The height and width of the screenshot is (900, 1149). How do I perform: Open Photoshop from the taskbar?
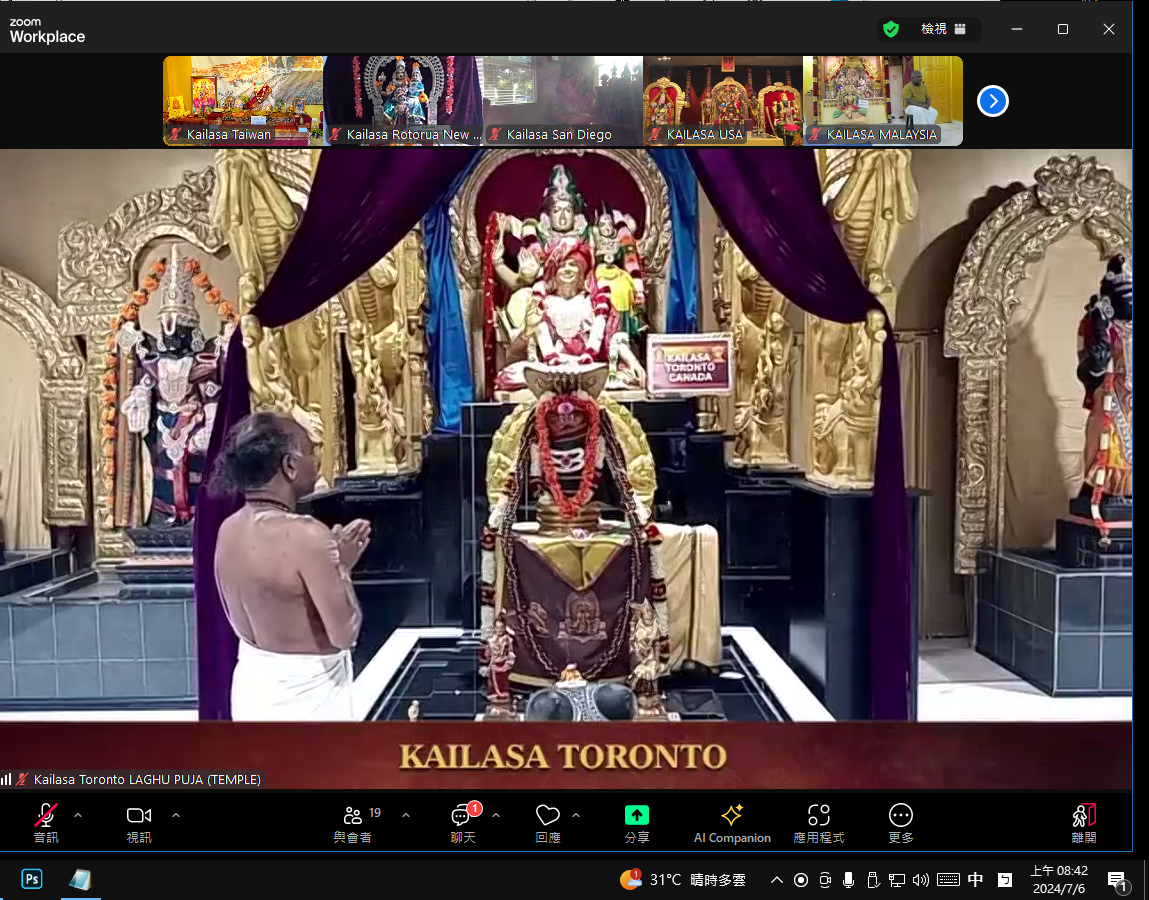click(32, 880)
